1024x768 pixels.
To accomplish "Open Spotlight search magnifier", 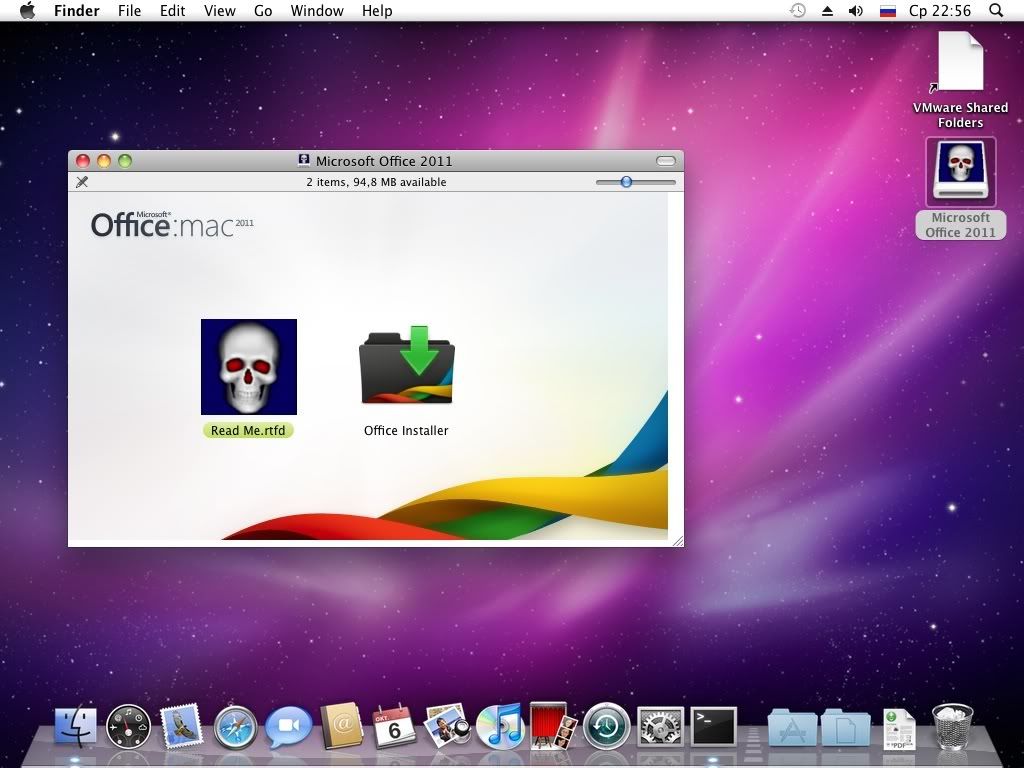I will (x=996, y=10).
